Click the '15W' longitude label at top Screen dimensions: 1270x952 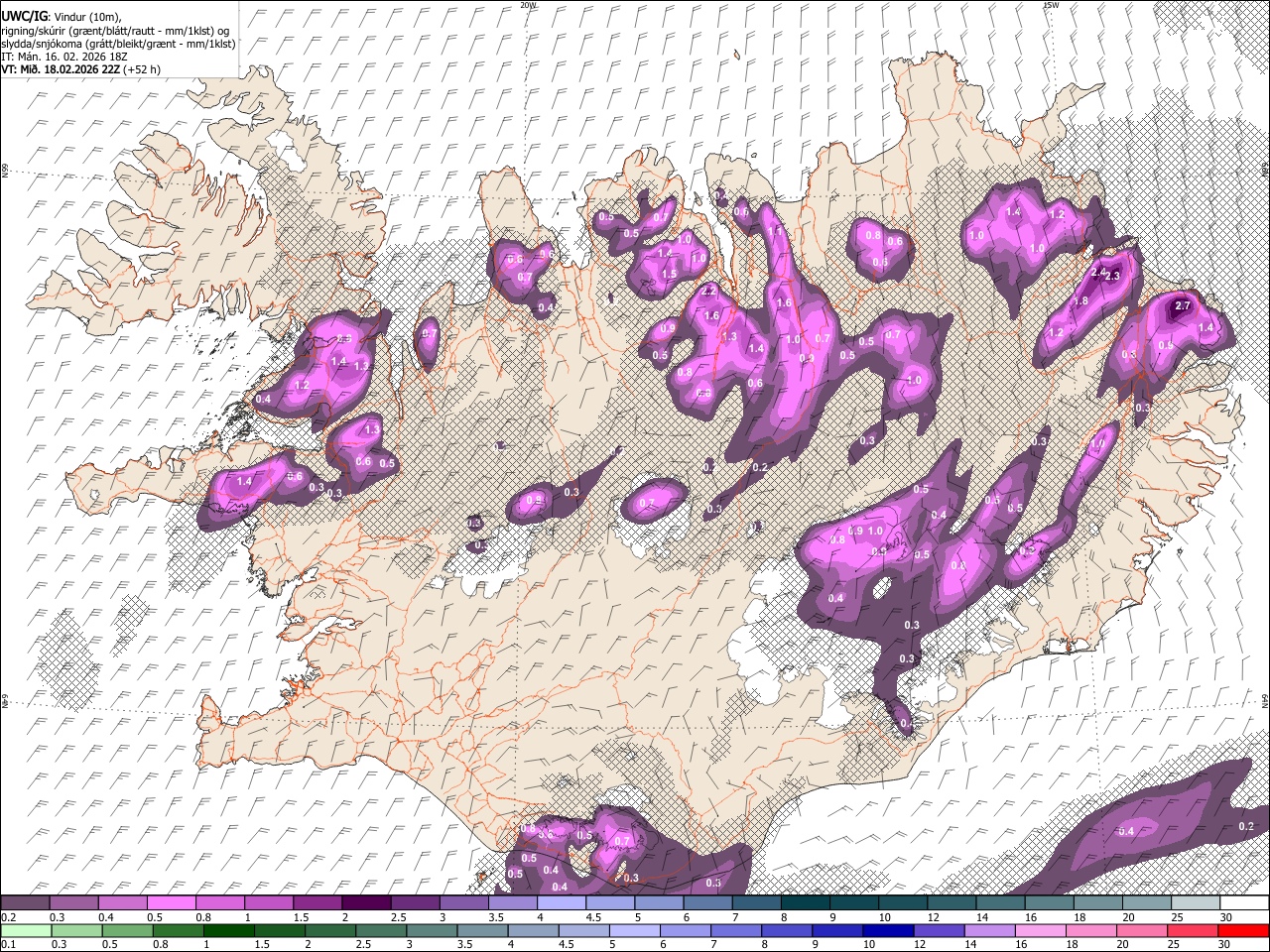click(x=1051, y=5)
